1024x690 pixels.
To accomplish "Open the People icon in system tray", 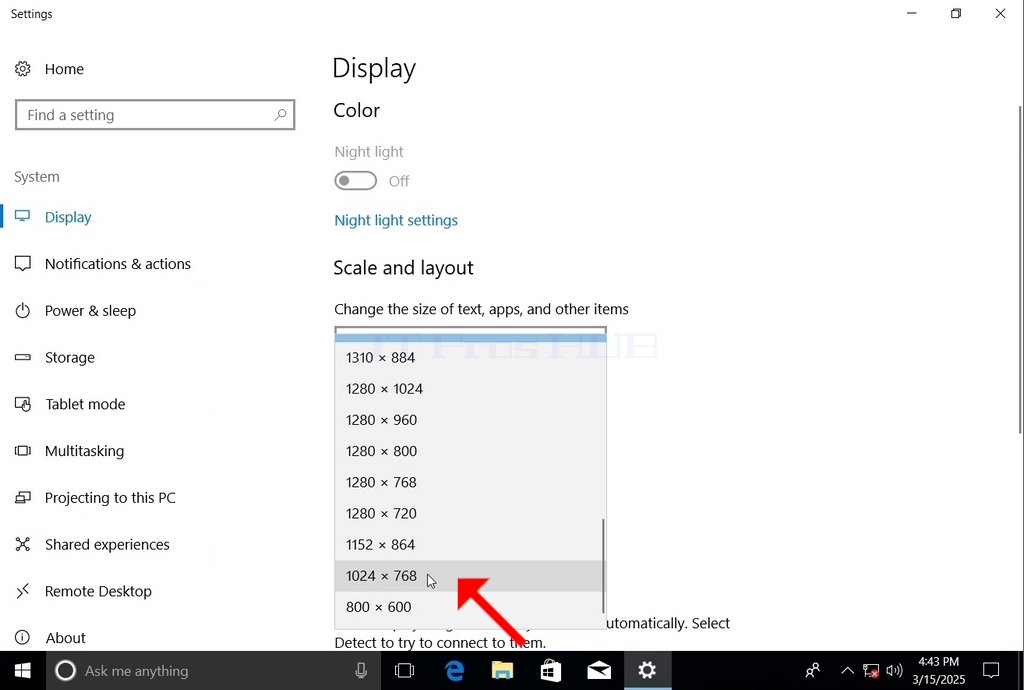I will 813,670.
